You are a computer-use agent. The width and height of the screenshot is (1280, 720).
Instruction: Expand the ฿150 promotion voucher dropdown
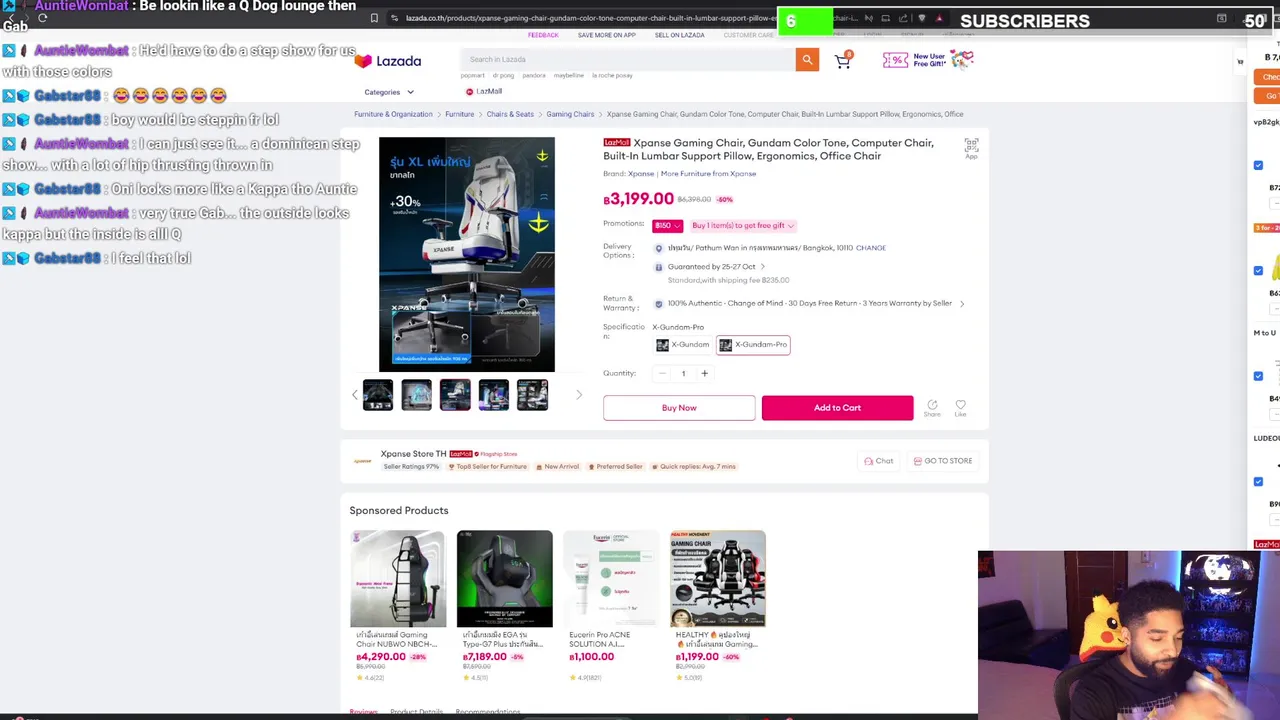point(667,226)
